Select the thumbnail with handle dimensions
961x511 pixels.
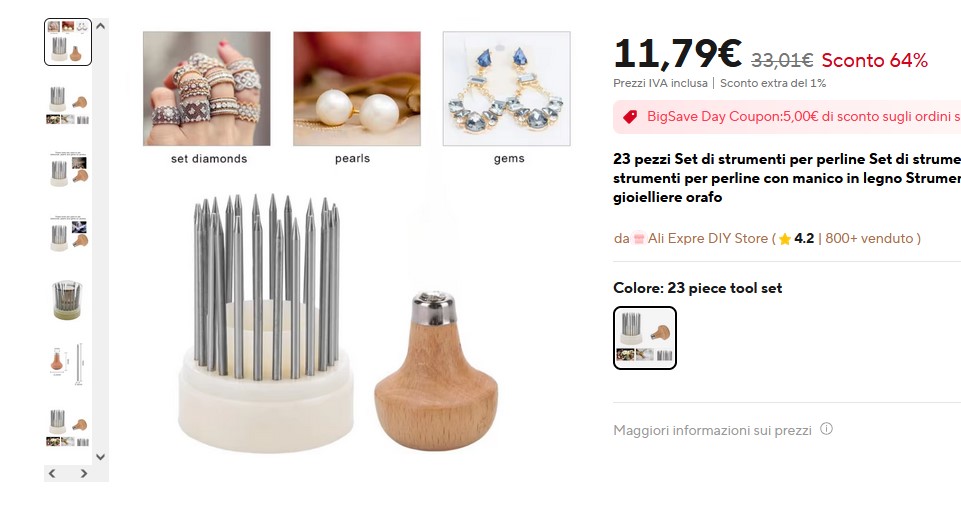(68, 363)
